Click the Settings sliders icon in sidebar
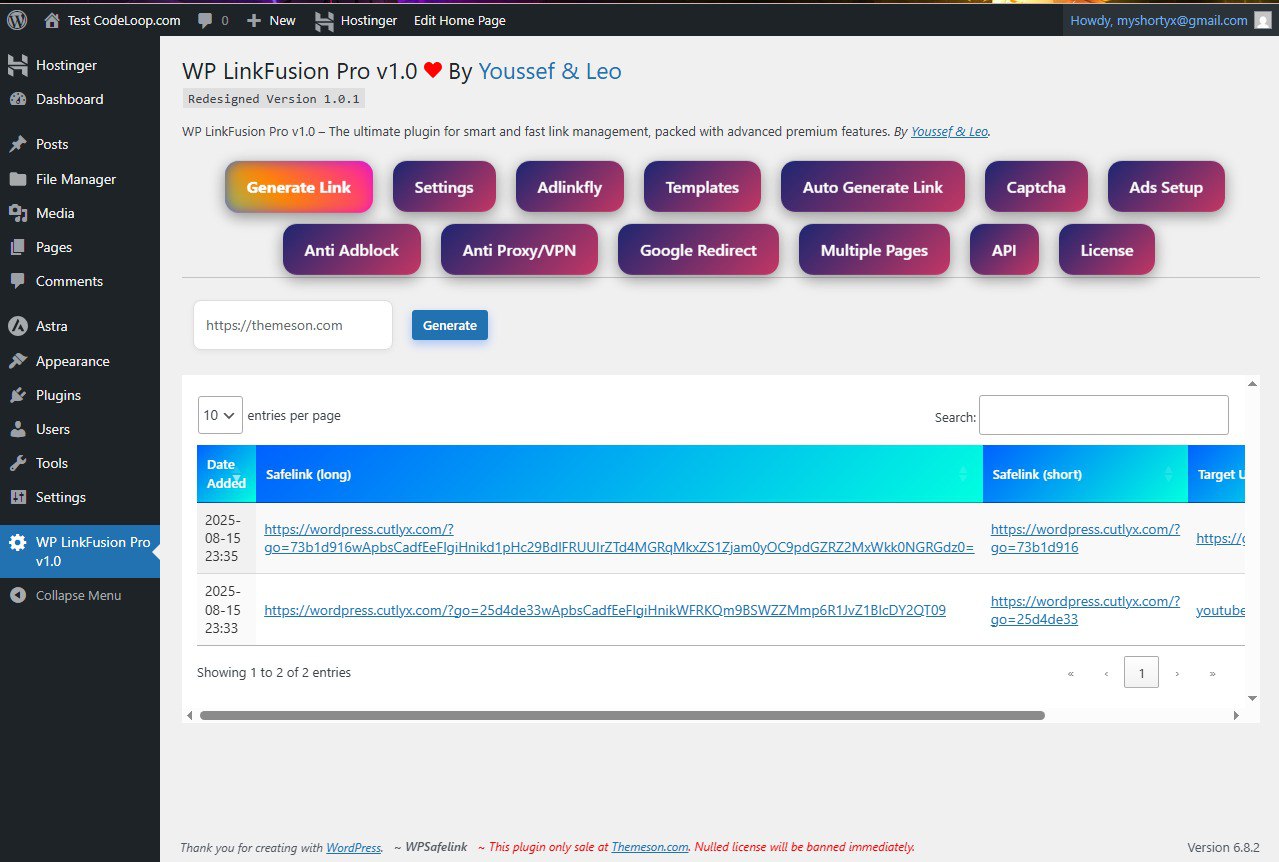The height and width of the screenshot is (862, 1279). [x=17, y=497]
